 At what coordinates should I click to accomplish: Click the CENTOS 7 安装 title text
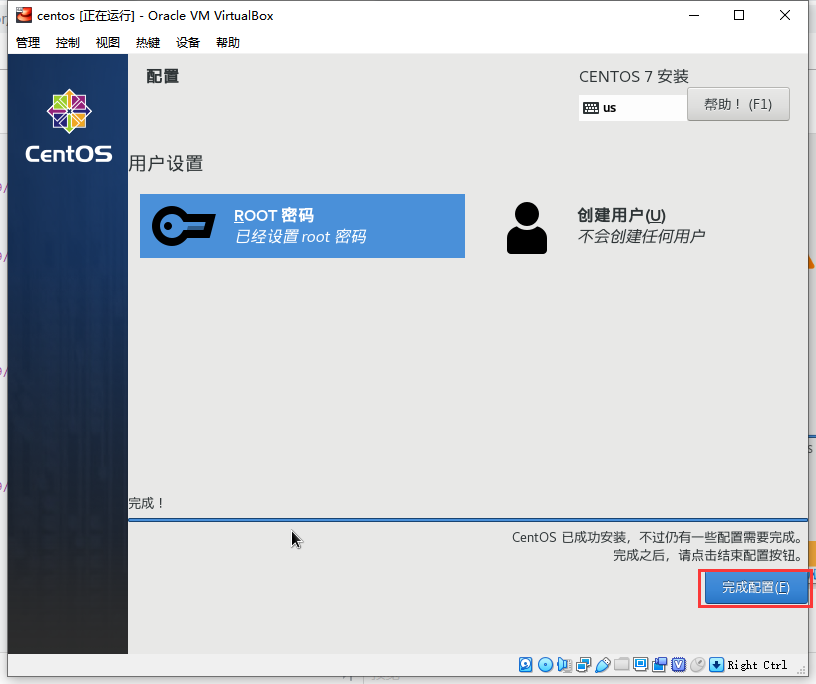click(x=633, y=77)
